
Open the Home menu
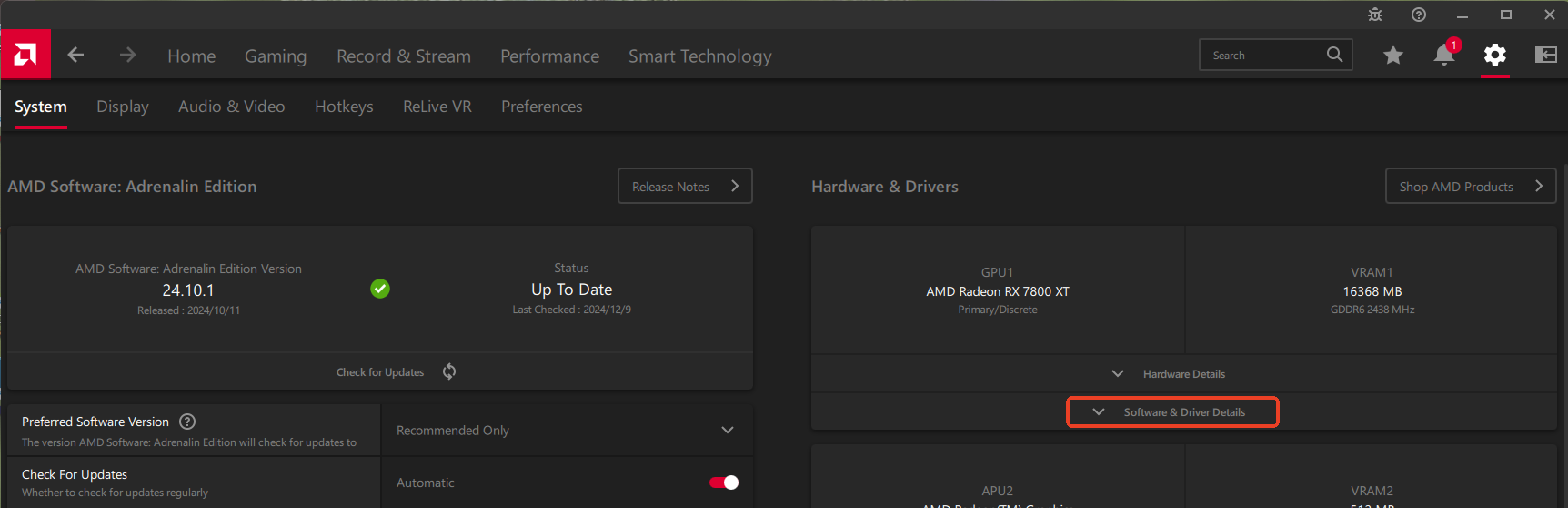click(x=192, y=56)
